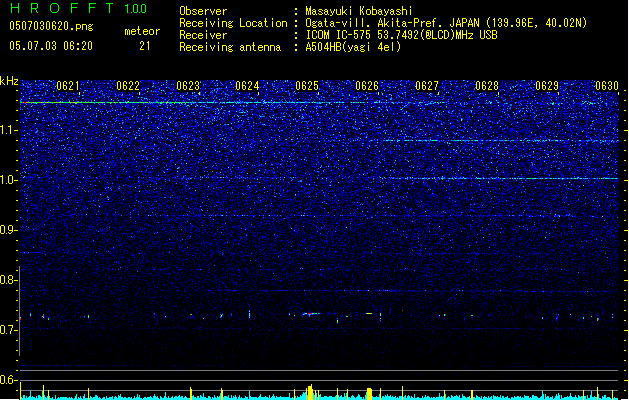Click the 0623 time marker
This screenshot has height=400, width=629.
click(188, 86)
